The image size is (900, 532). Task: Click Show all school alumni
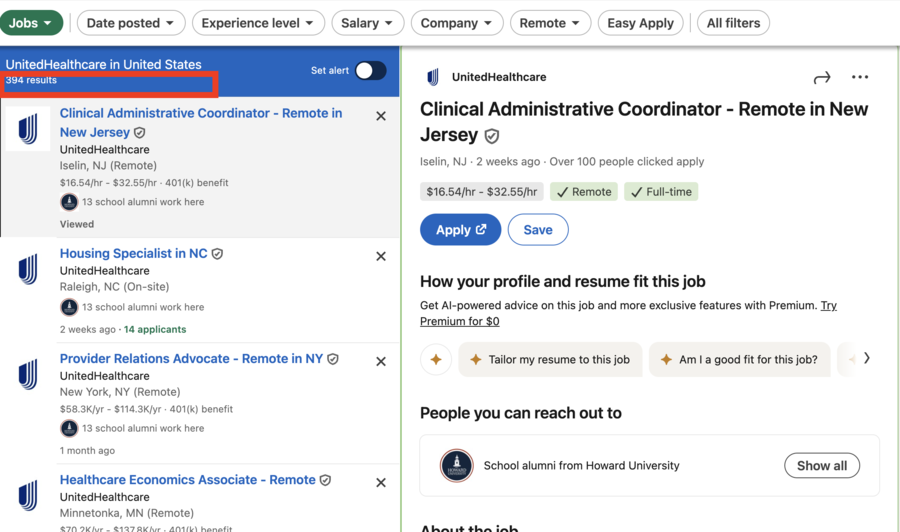tap(822, 465)
